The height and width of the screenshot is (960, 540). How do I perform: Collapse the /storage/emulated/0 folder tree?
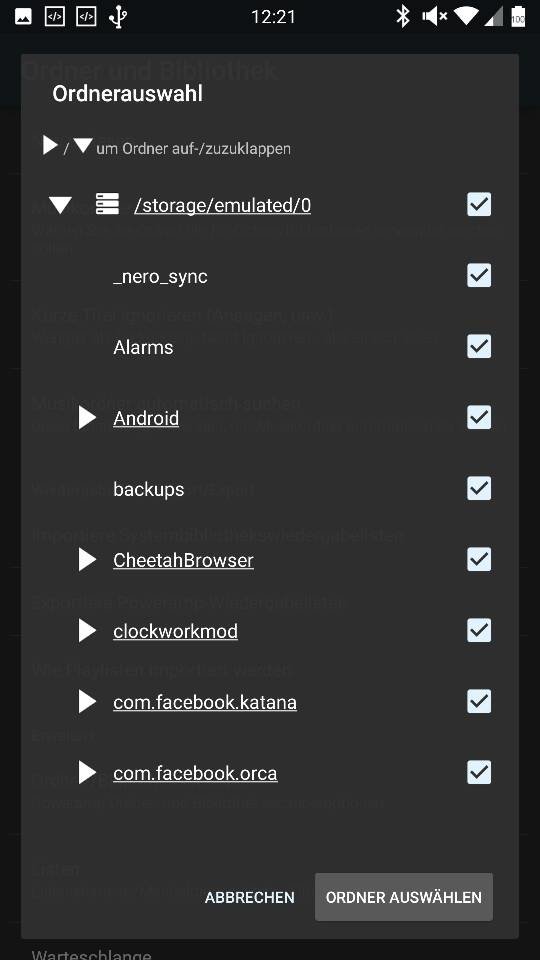(61, 205)
